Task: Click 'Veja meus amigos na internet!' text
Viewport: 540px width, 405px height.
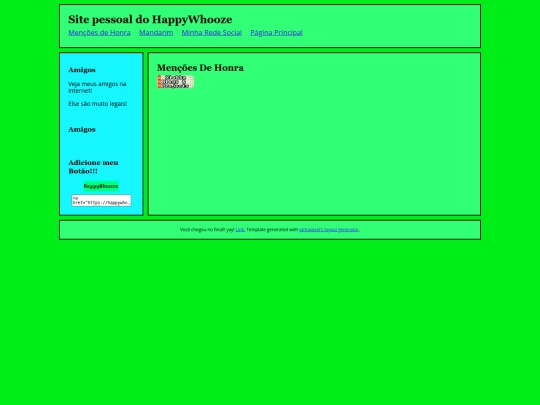Action: click(x=97, y=87)
